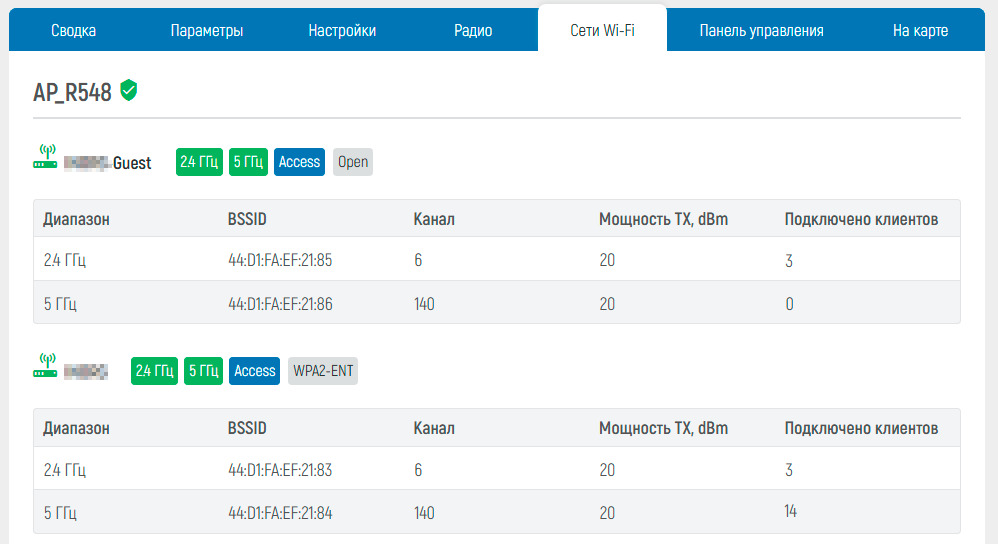Click client count 14 in 44:D1:FA:EF:21:84 row
Image resolution: width=998 pixels, height=544 pixels.
791,511
